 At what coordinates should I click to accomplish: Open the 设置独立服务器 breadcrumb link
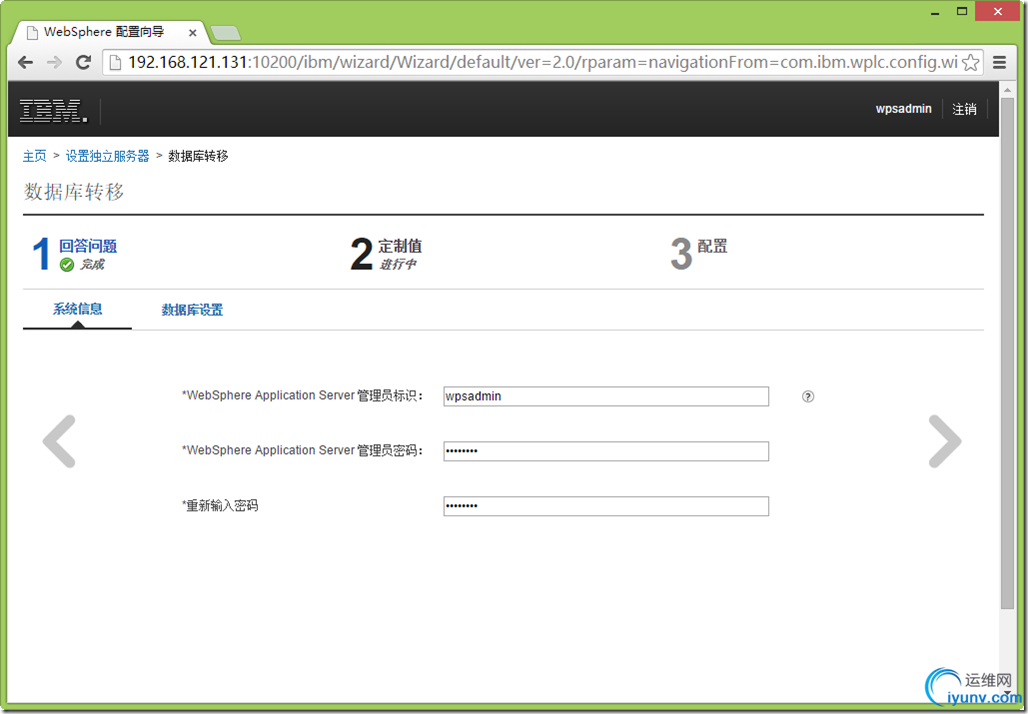[108, 156]
